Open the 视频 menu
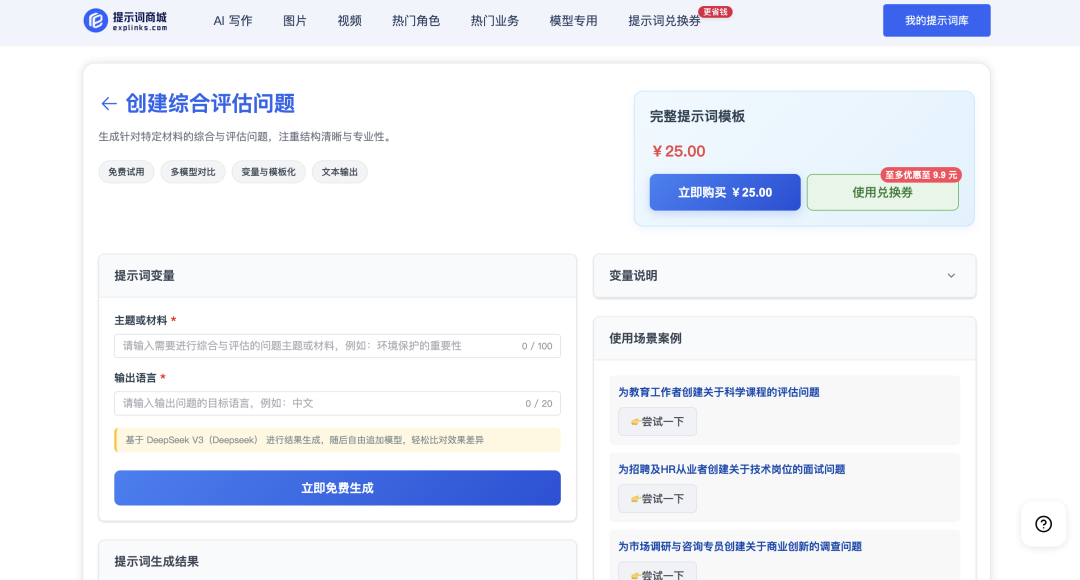 [349, 21]
